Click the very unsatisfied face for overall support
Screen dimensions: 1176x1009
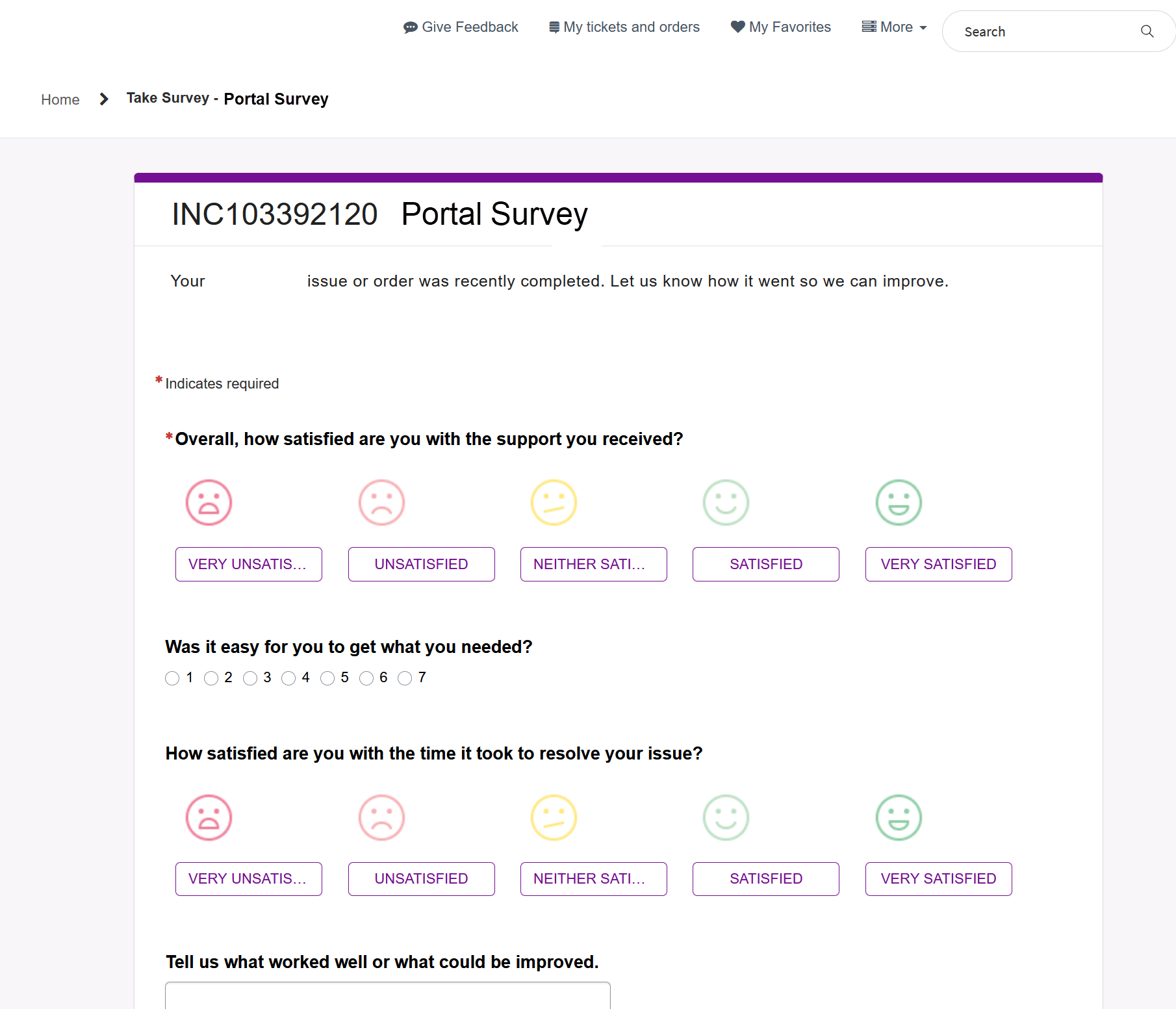click(x=209, y=502)
